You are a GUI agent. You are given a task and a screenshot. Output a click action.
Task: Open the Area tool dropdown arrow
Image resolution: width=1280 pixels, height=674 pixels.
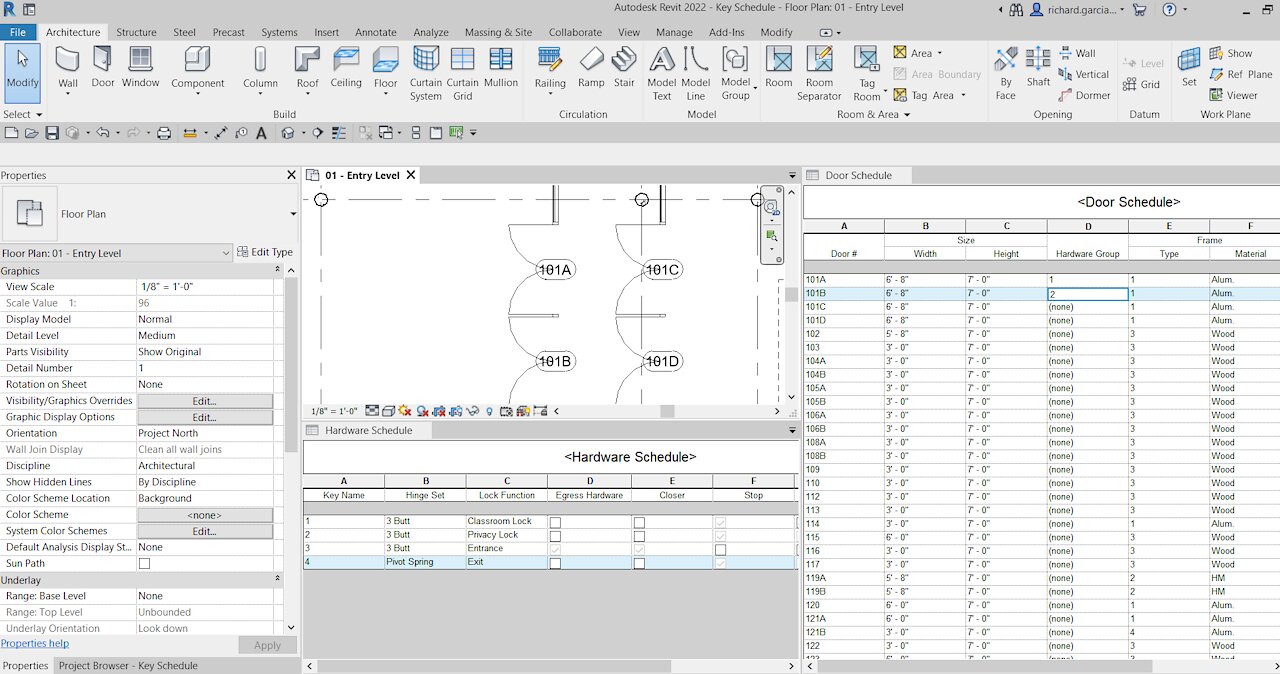[939, 53]
